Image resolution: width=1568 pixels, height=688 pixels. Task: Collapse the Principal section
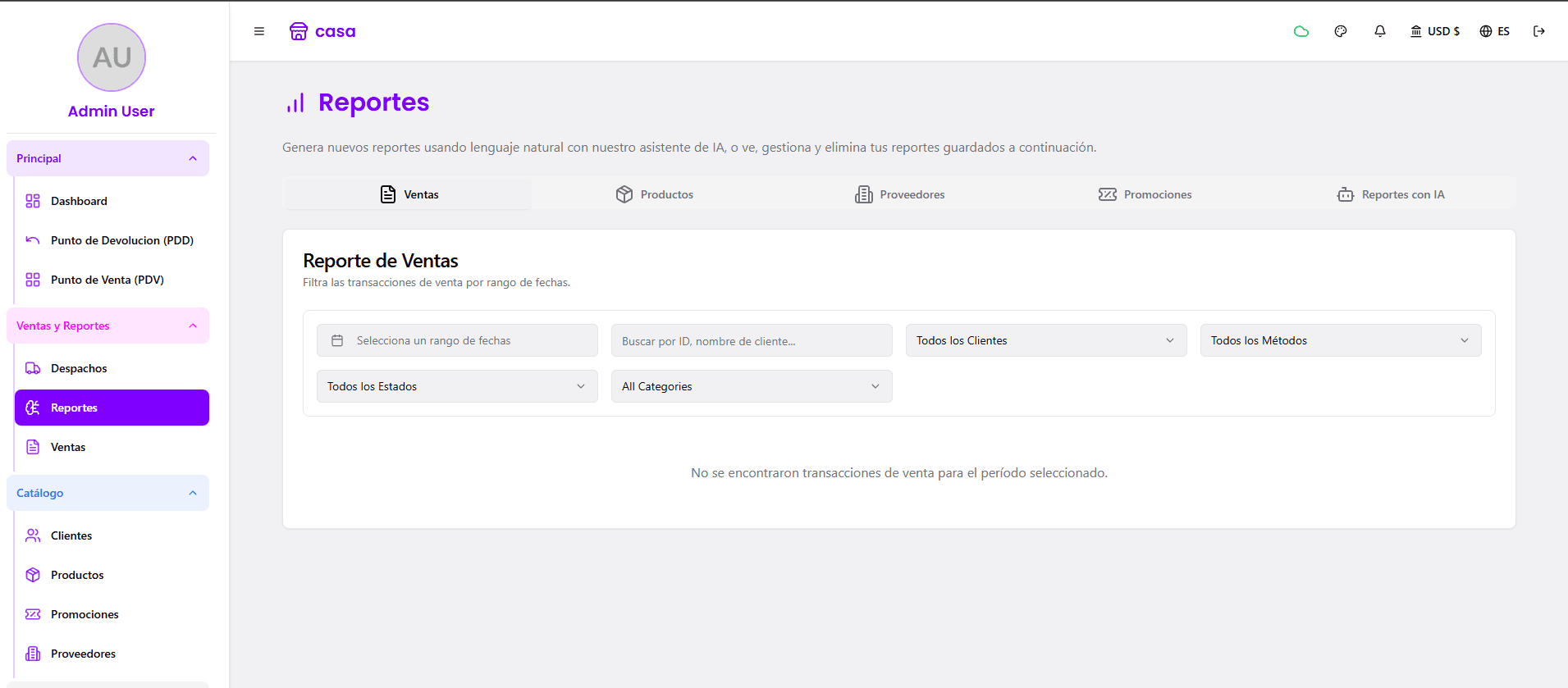point(107,158)
